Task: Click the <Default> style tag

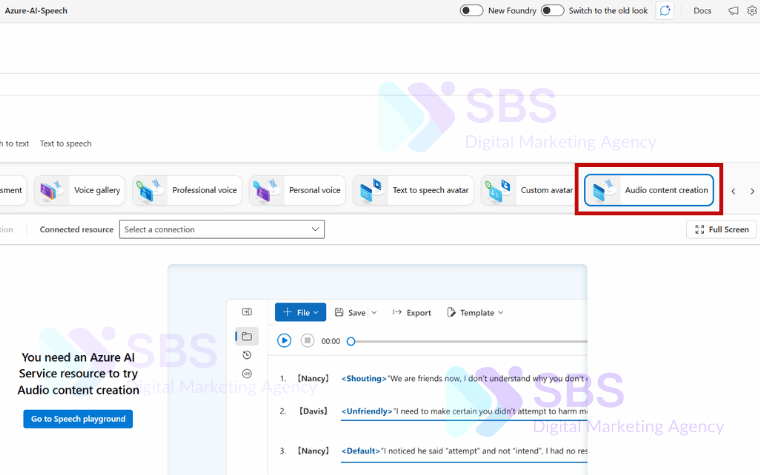Action: click(x=361, y=451)
